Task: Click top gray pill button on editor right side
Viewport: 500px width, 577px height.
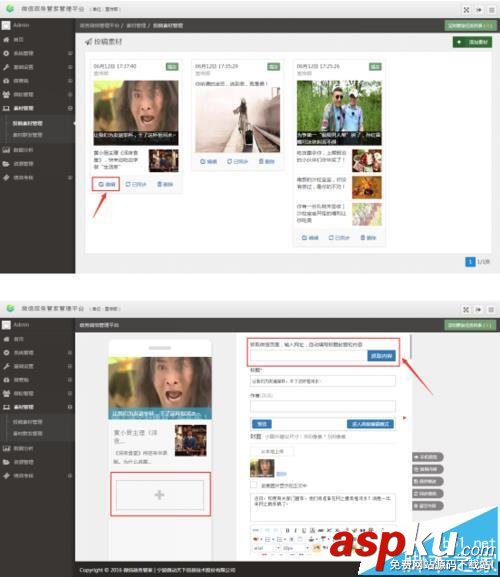Action: tap(428, 457)
